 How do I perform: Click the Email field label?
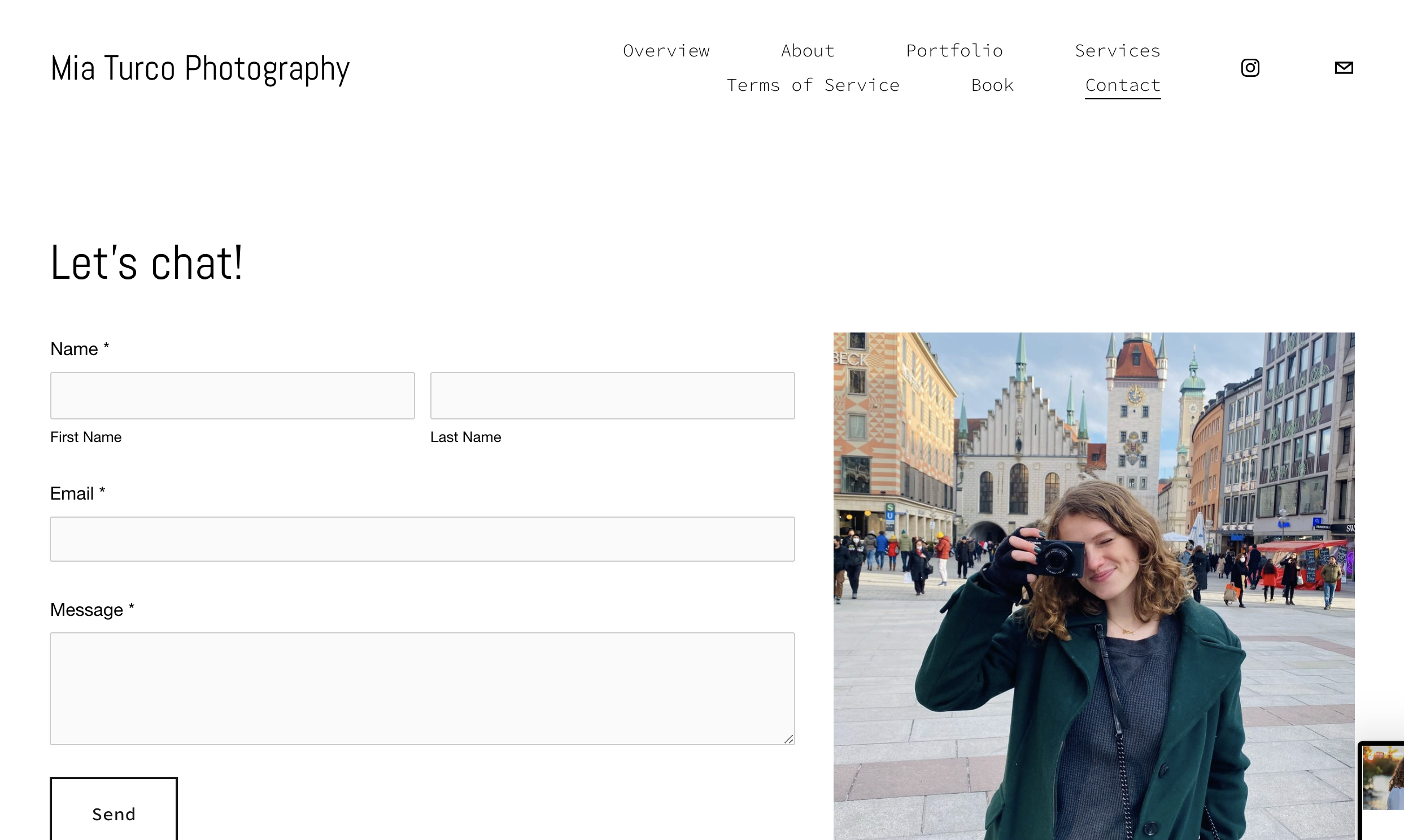[x=72, y=493]
